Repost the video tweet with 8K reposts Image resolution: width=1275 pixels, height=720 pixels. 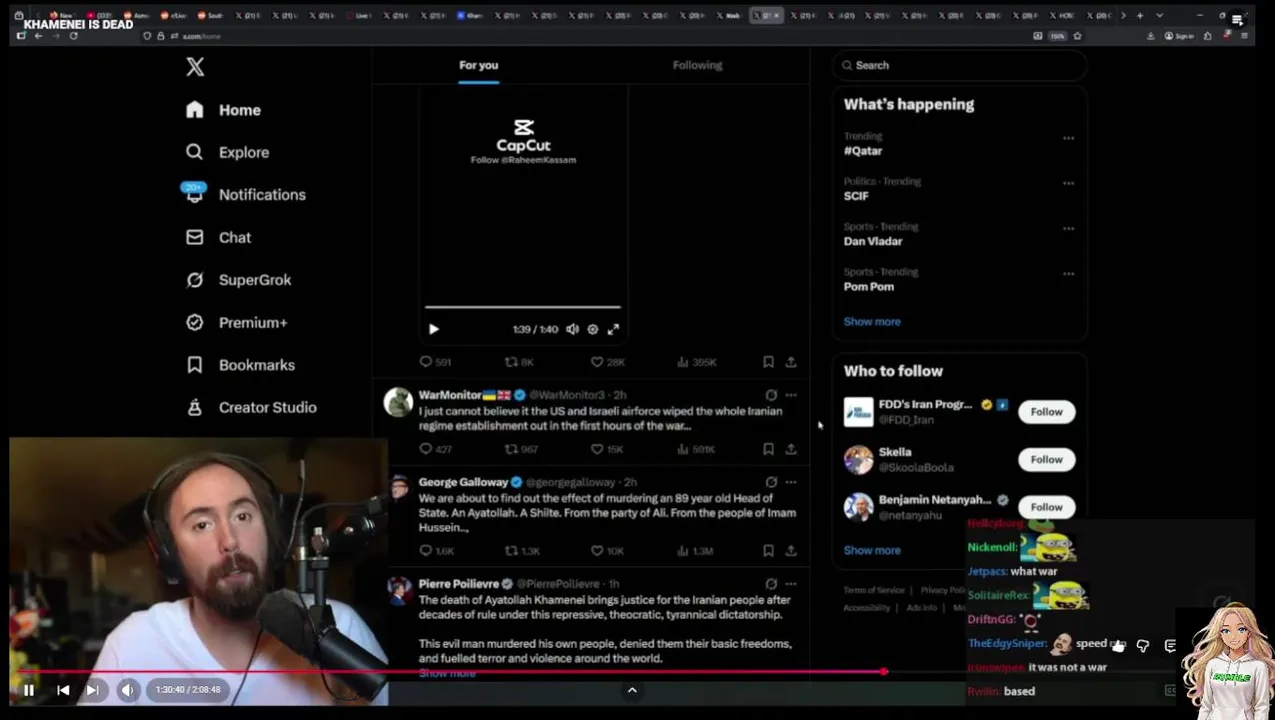coord(519,362)
